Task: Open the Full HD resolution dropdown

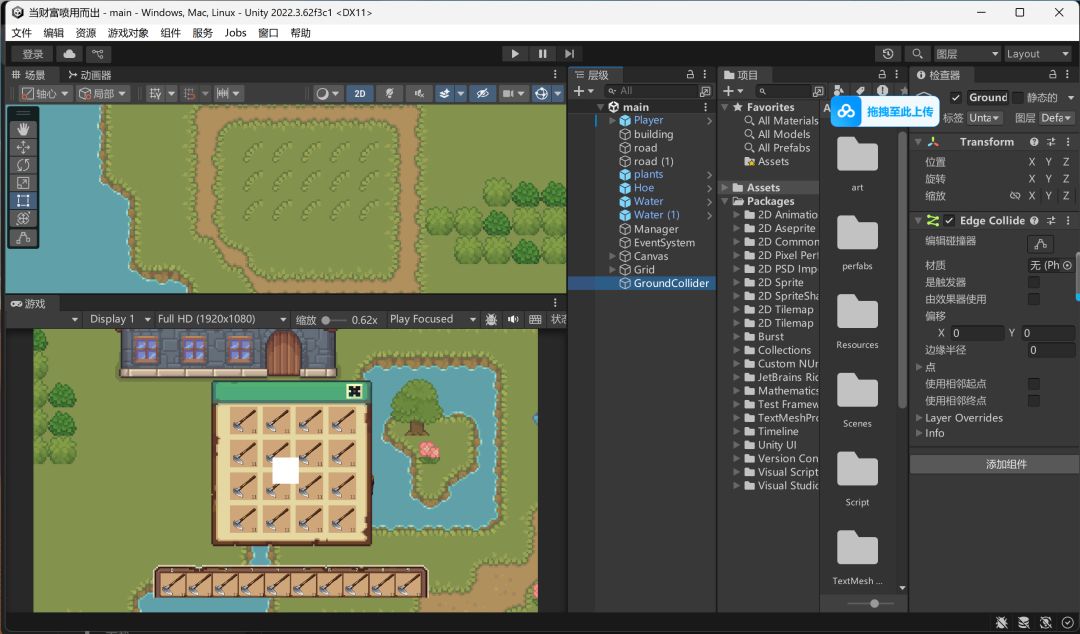Action: 222,320
